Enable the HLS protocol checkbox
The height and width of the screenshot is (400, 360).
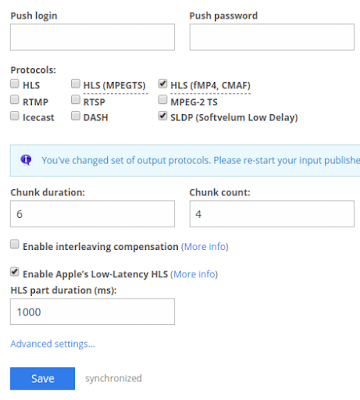coord(15,84)
